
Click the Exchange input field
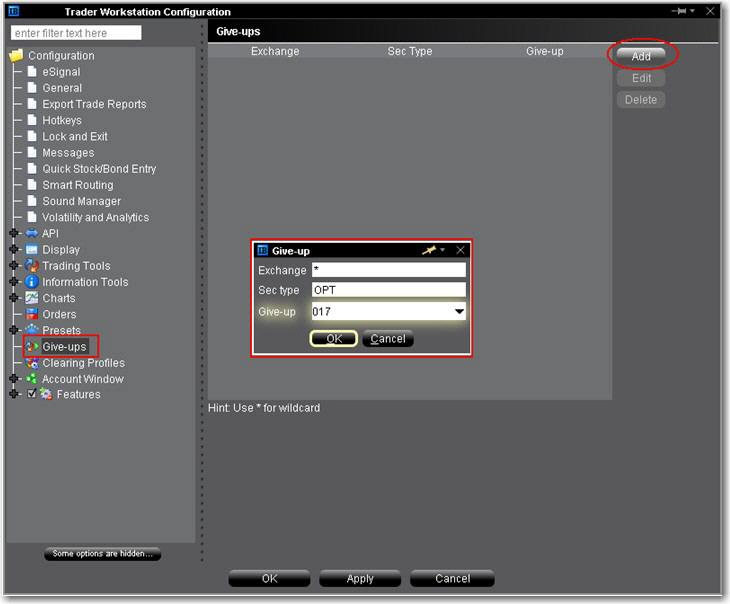388,270
